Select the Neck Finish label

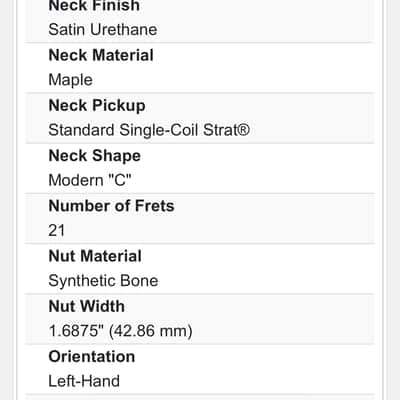(94, 6)
